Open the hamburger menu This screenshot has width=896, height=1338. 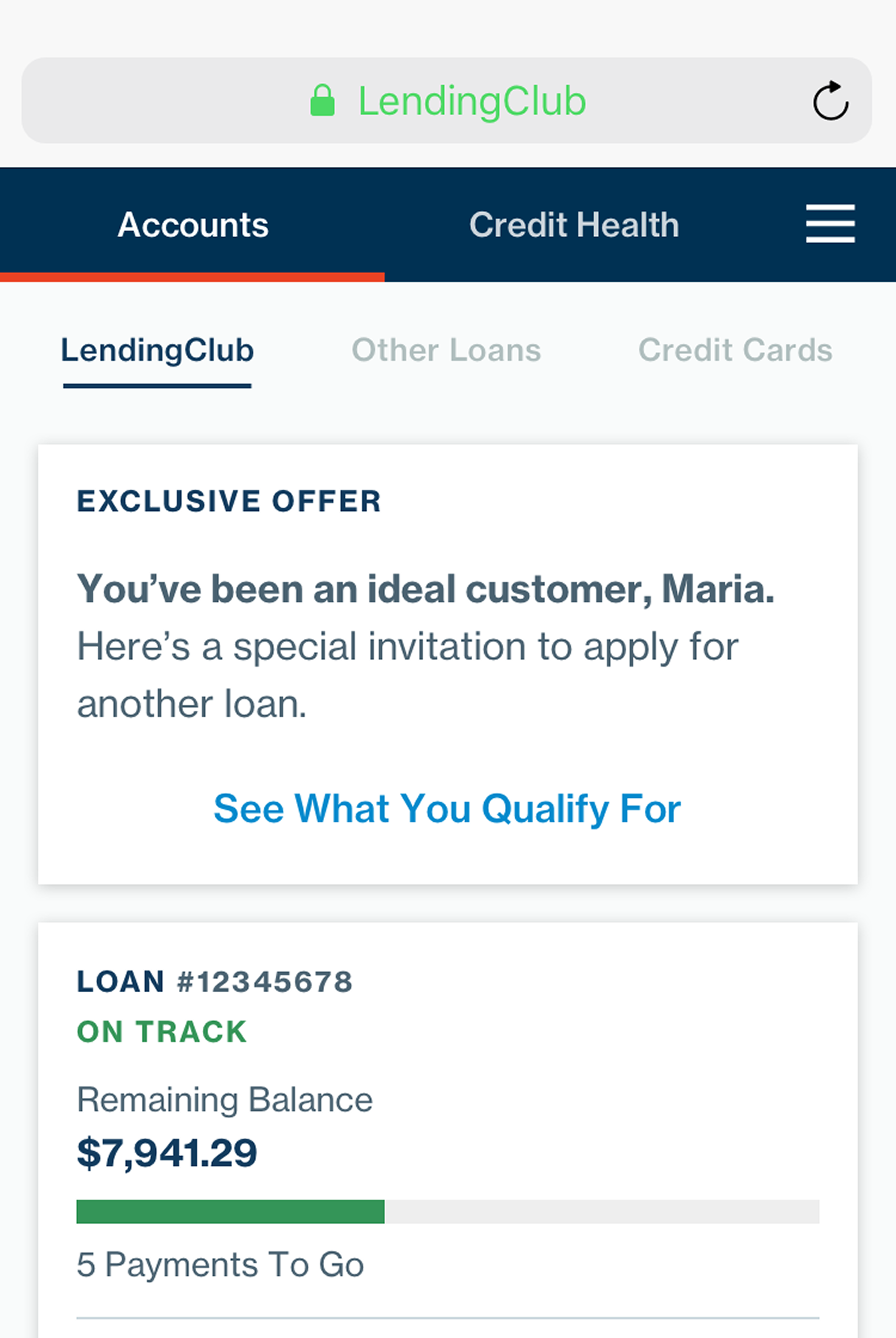coord(830,224)
